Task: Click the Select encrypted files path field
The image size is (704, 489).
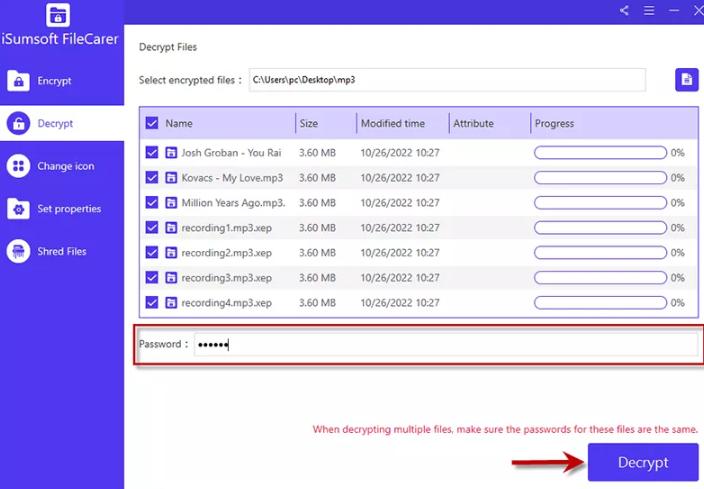Action: 447,80
